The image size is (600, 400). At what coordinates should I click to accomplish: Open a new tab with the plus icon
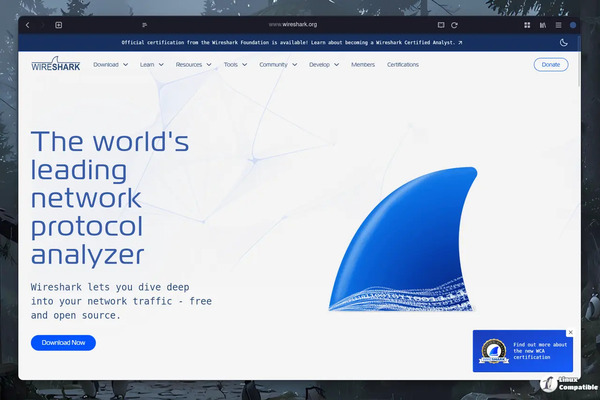[x=59, y=24]
